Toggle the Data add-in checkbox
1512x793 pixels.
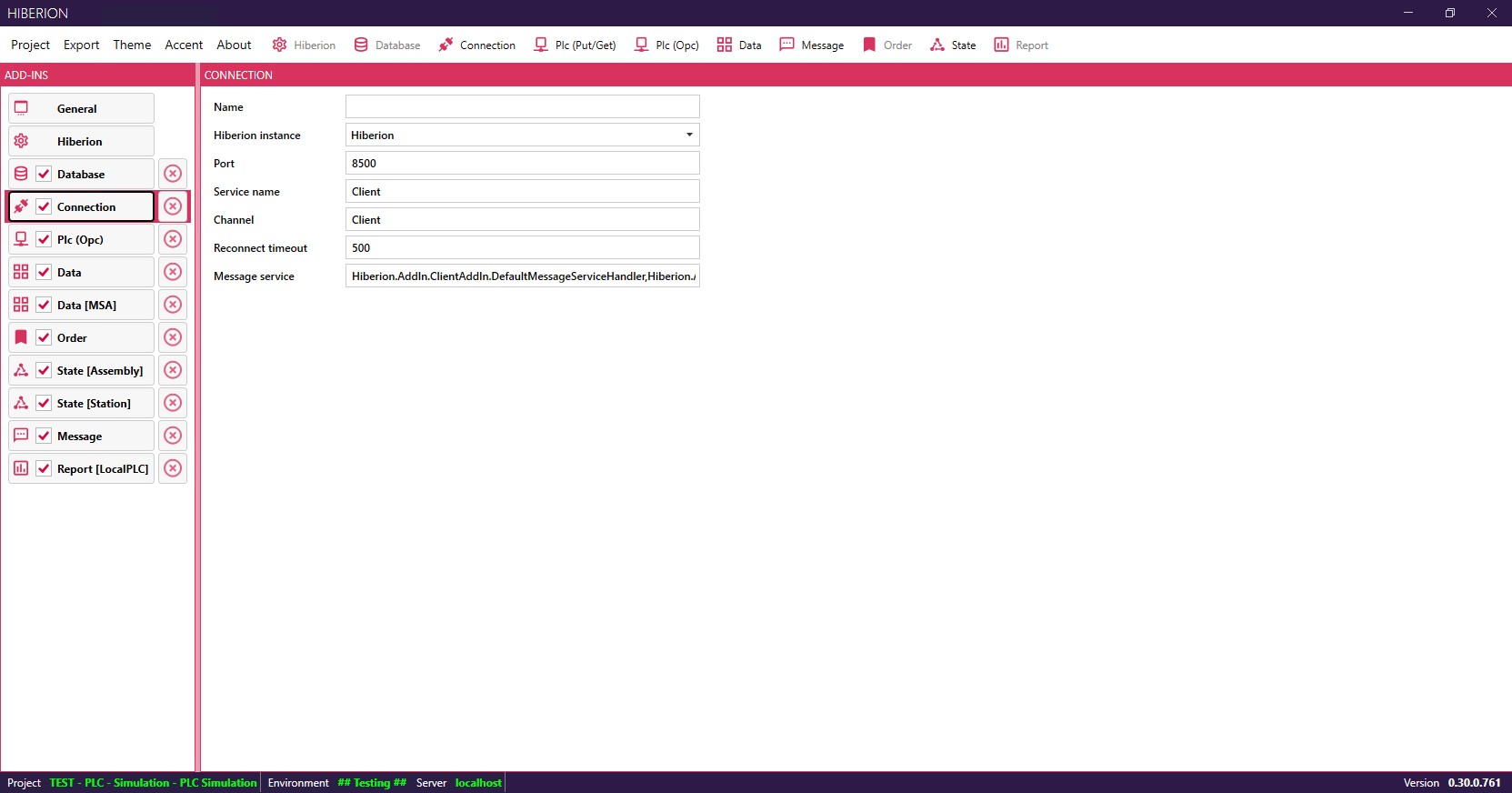point(44,272)
